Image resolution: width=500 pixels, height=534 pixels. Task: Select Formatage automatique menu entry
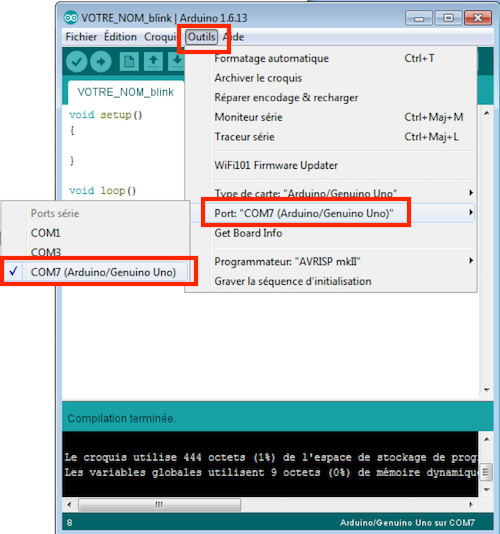pyautogui.click(x=331, y=58)
